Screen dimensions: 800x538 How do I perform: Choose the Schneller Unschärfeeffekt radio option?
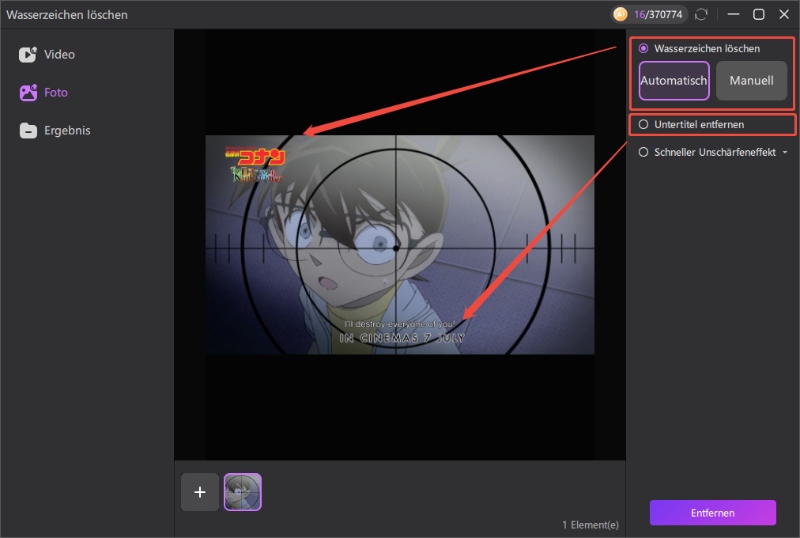click(644, 153)
